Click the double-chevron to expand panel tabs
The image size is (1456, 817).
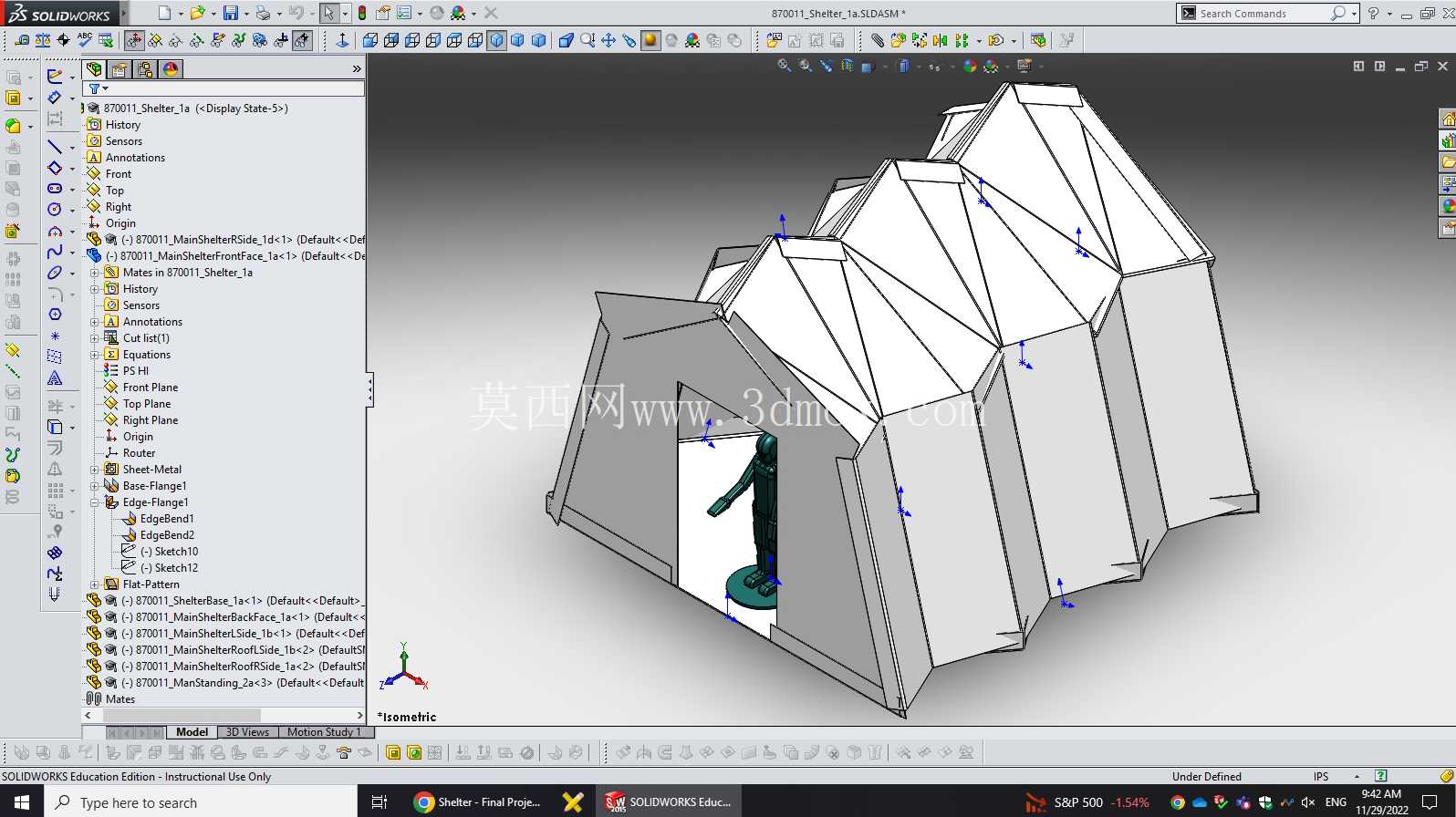[x=357, y=69]
